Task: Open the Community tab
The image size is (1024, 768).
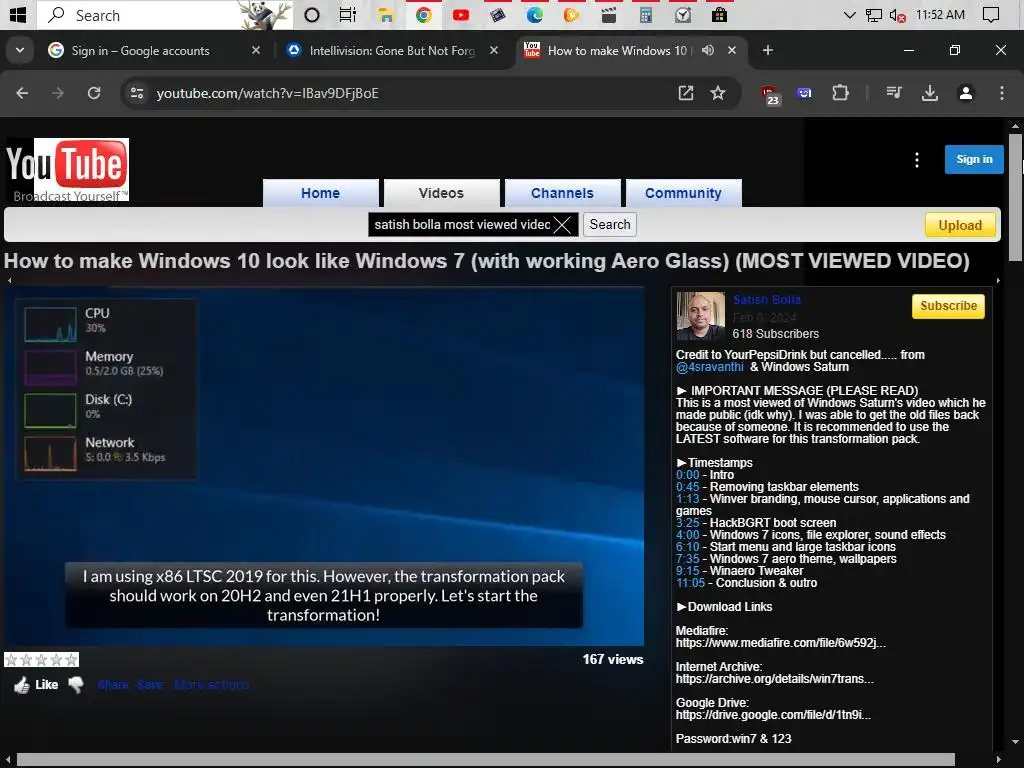Action: 683,193
